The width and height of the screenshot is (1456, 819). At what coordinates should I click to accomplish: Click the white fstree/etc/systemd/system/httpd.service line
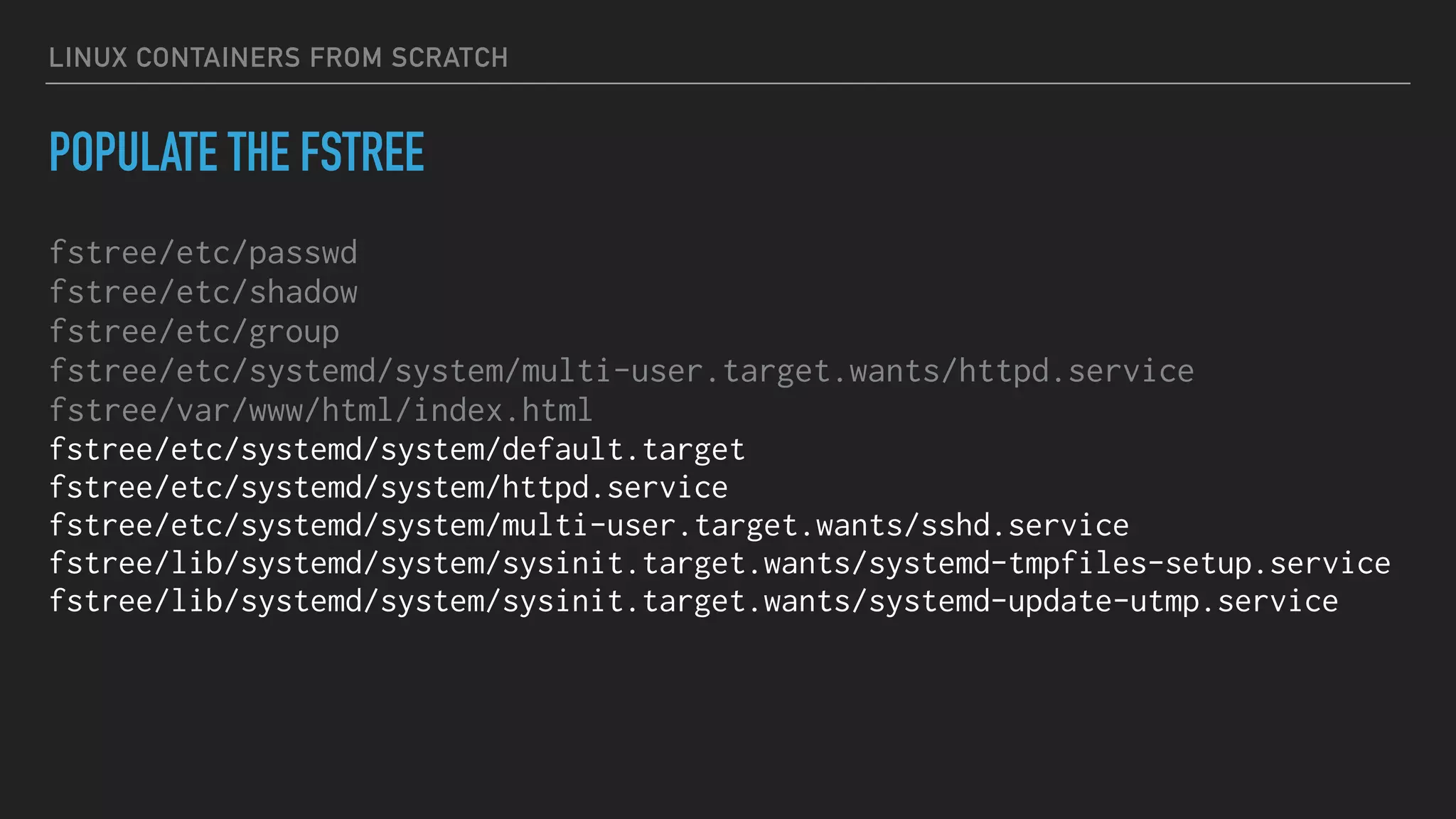coord(388,488)
